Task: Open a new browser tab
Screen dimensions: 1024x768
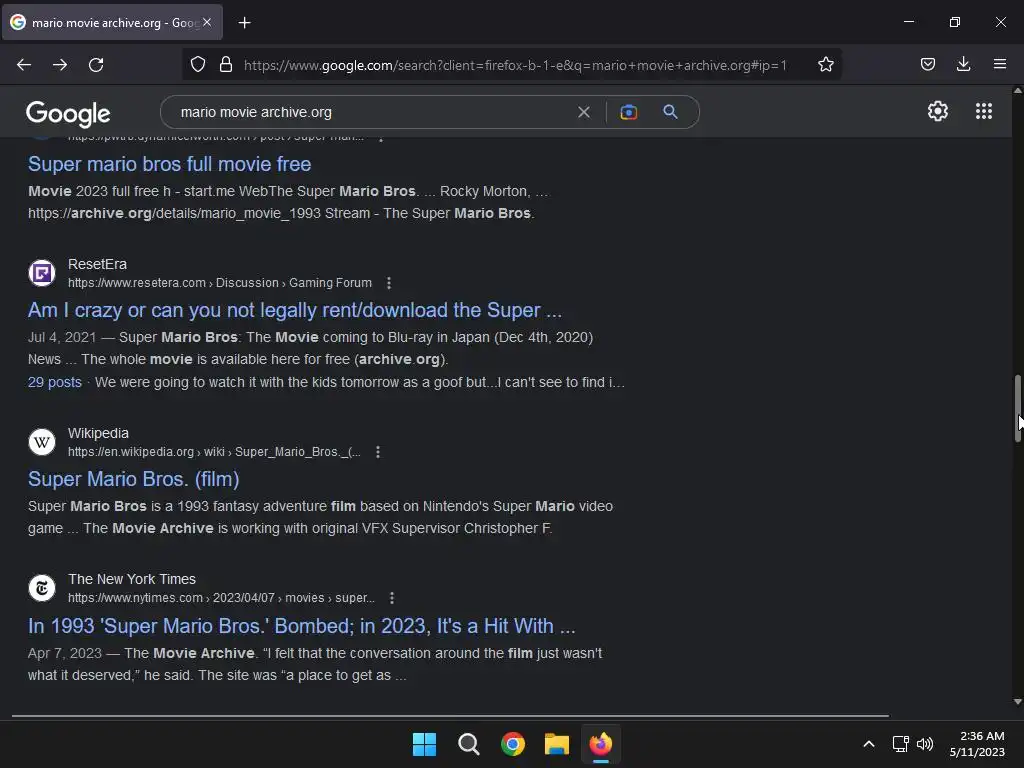Action: click(244, 23)
